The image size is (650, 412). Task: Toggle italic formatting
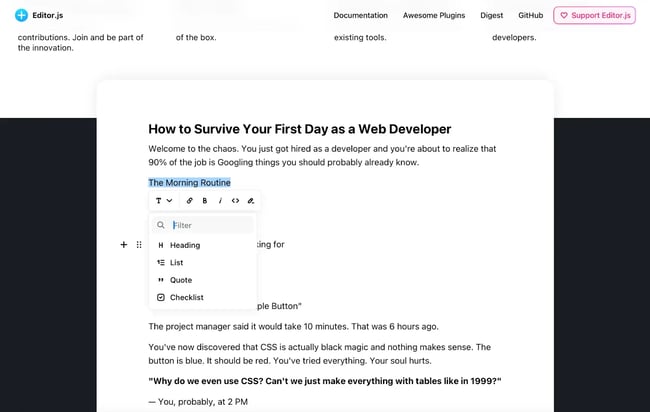click(220, 201)
